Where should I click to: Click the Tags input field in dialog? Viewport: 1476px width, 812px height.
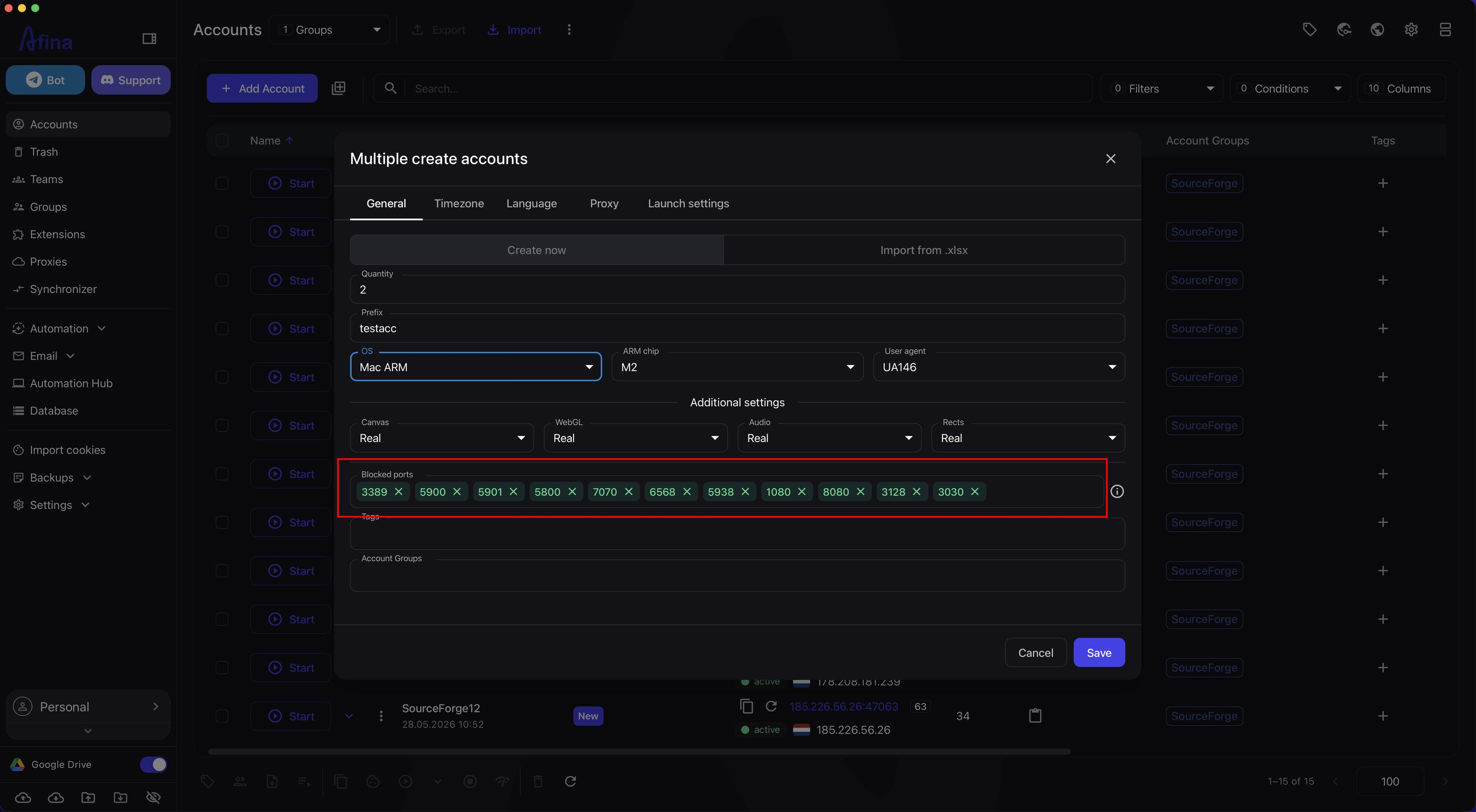point(737,533)
